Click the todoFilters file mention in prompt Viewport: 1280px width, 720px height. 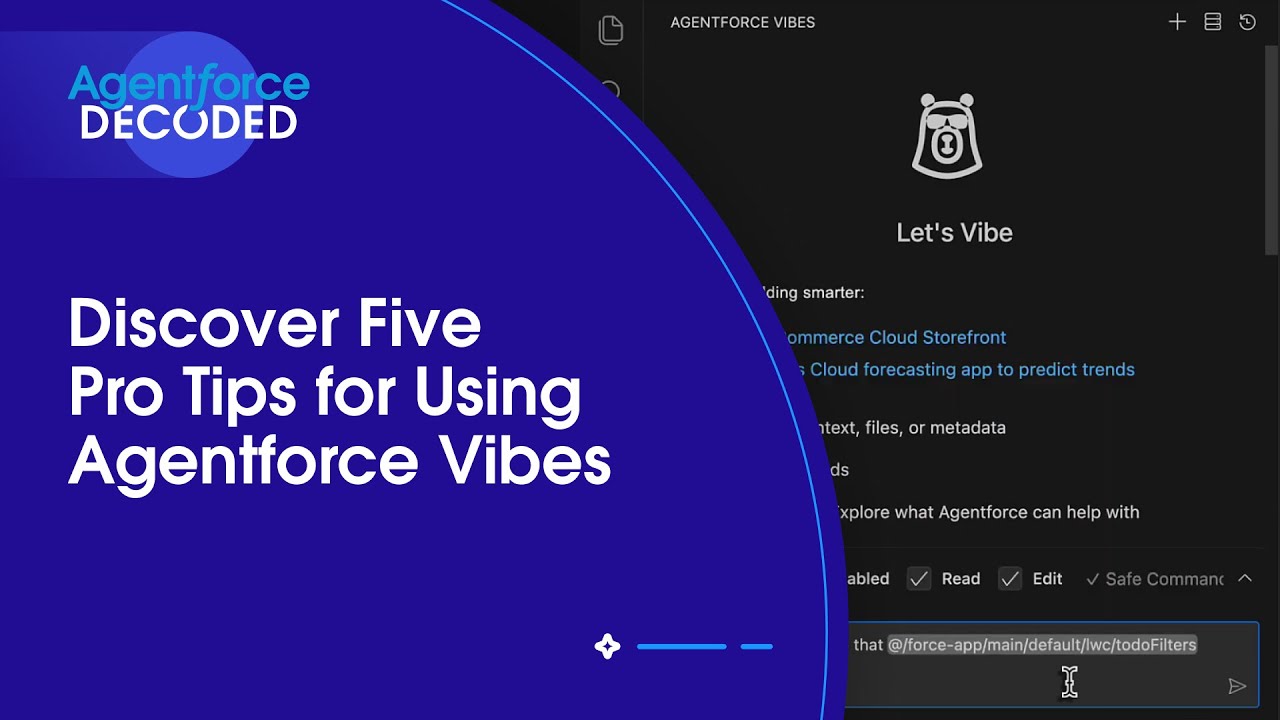[1042, 645]
